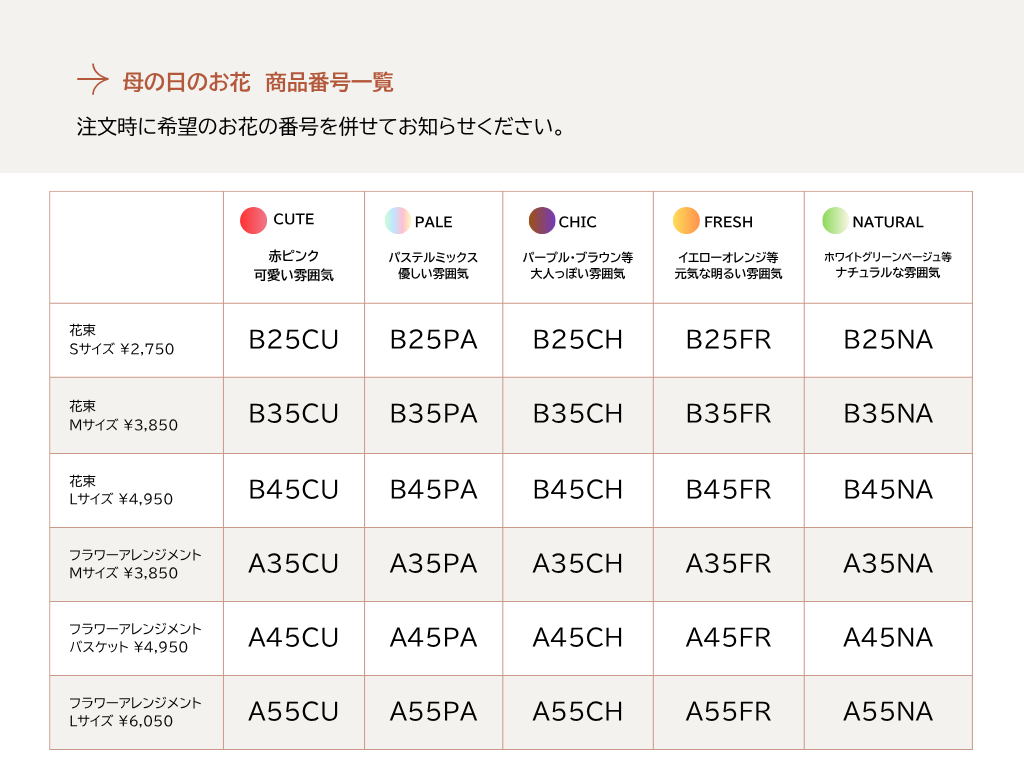Select product code B25CU
1024x768 pixels.
[293, 340]
